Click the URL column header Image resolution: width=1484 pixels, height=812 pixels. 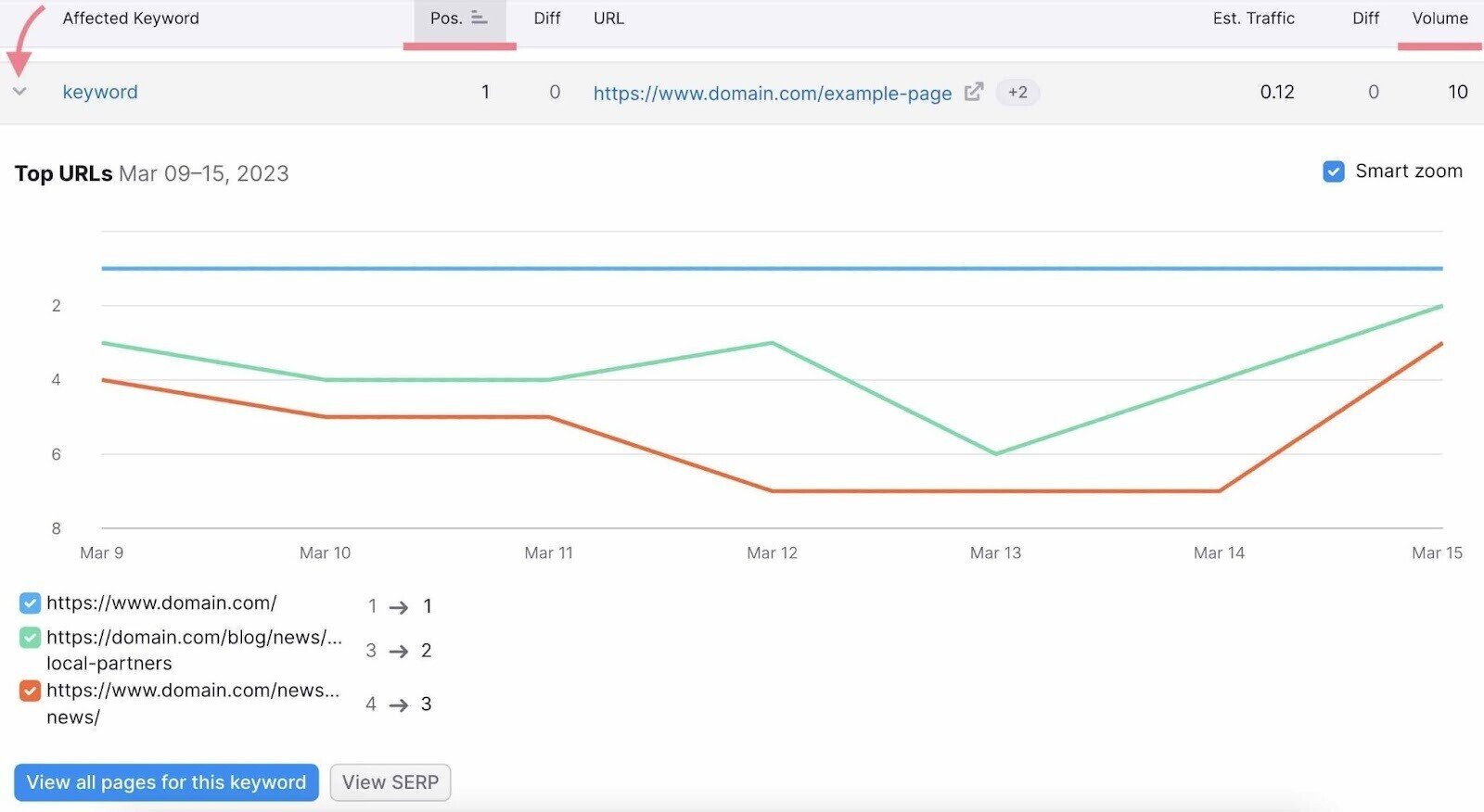[x=608, y=18]
